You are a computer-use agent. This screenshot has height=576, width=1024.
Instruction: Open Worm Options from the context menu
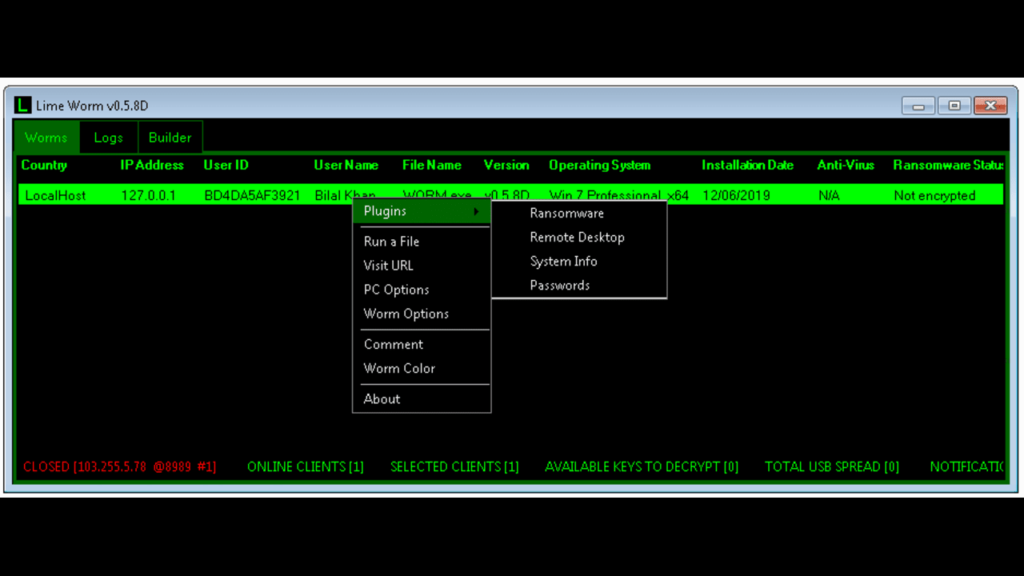pyautogui.click(x=406, y=313)
